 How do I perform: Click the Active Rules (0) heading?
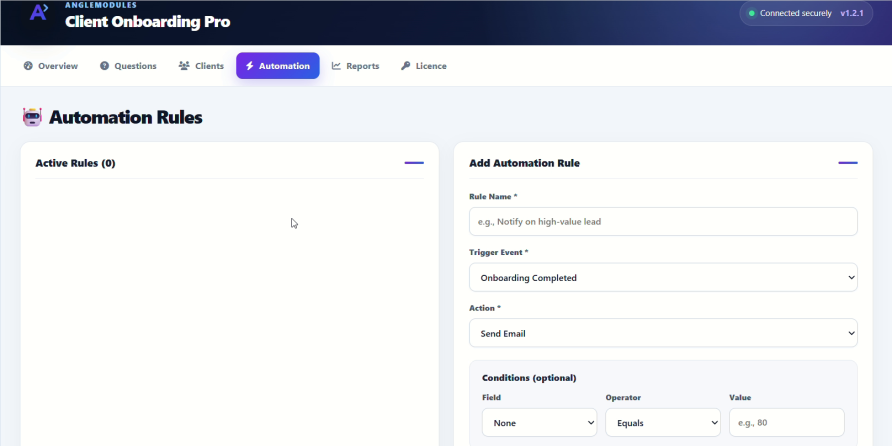pos(75,163)
